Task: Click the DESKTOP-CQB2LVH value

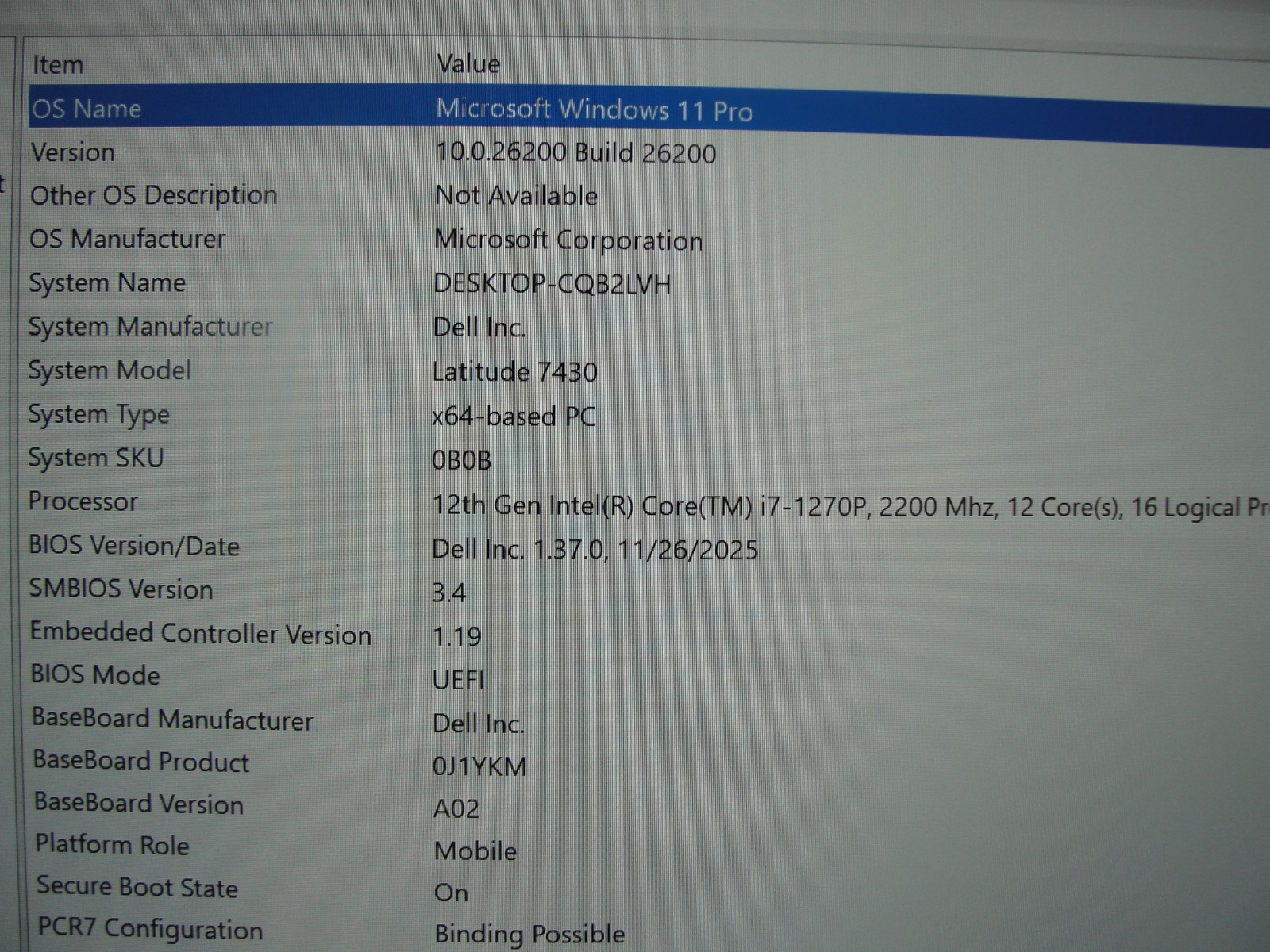Action: (x=552, y=284)
